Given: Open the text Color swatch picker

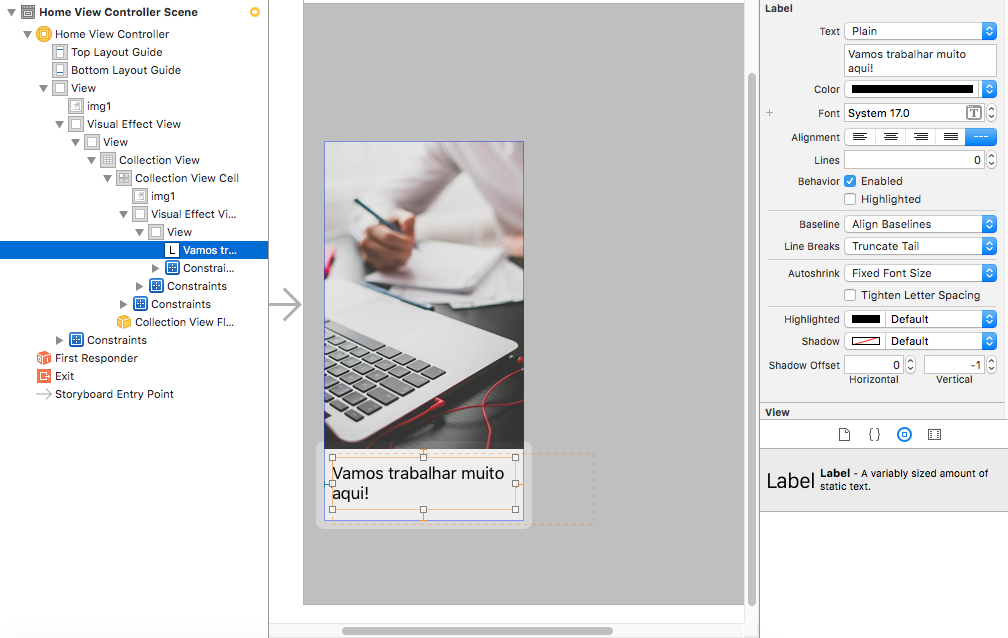Looking at the screenshot, I should click(913, 89).
